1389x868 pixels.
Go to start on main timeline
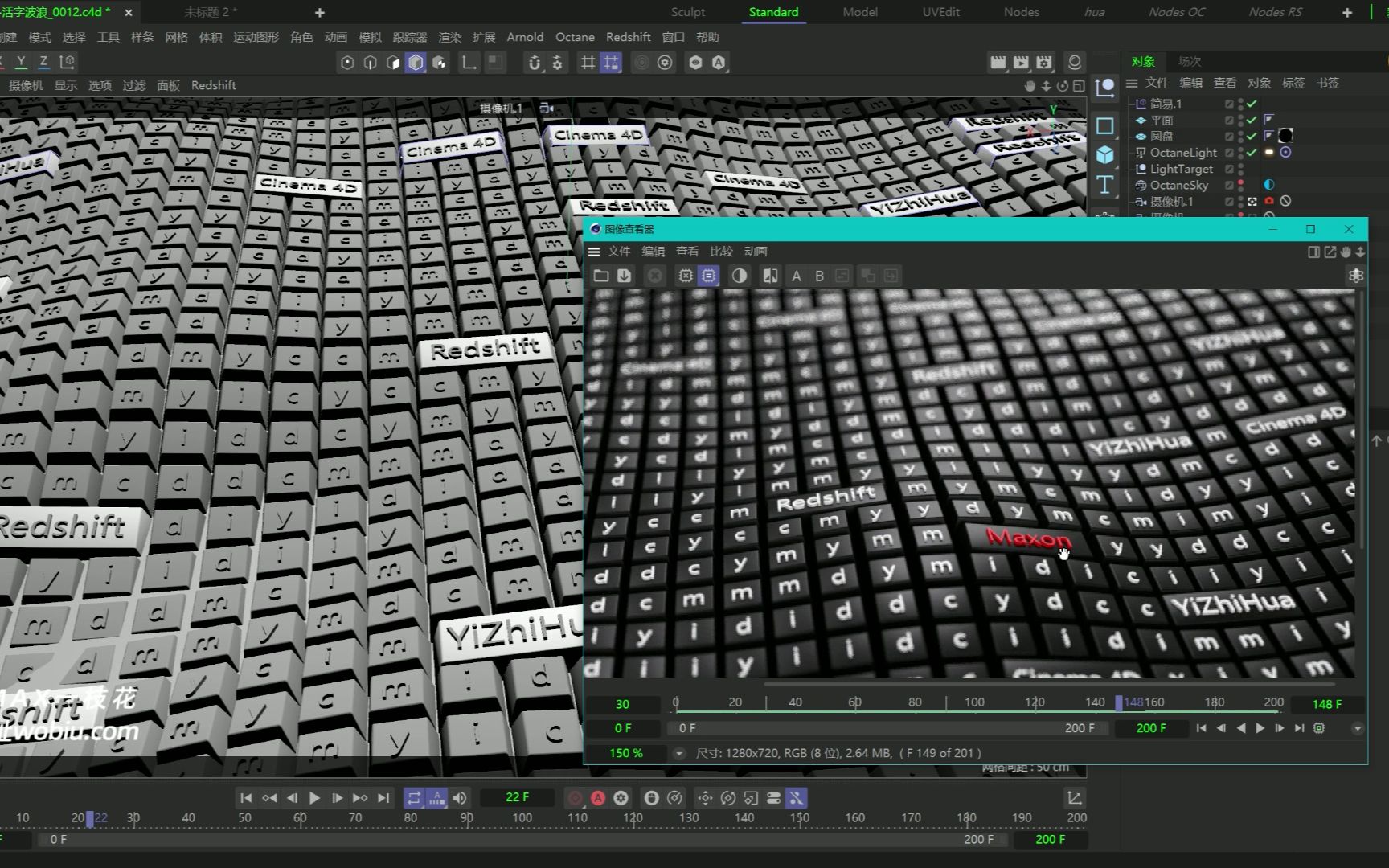point(246,798)
